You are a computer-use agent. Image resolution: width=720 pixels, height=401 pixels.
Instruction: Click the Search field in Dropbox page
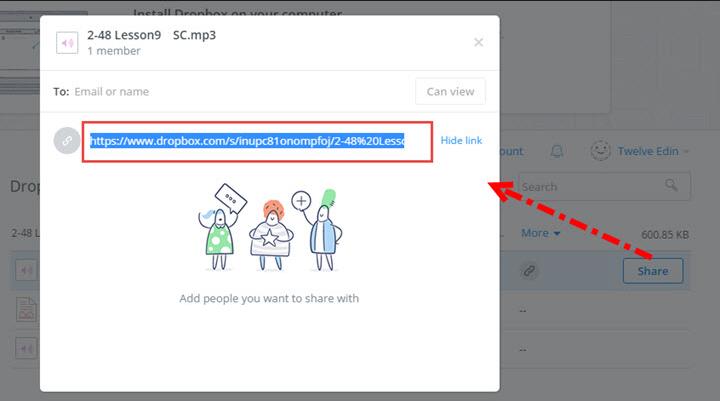point(604,186)
